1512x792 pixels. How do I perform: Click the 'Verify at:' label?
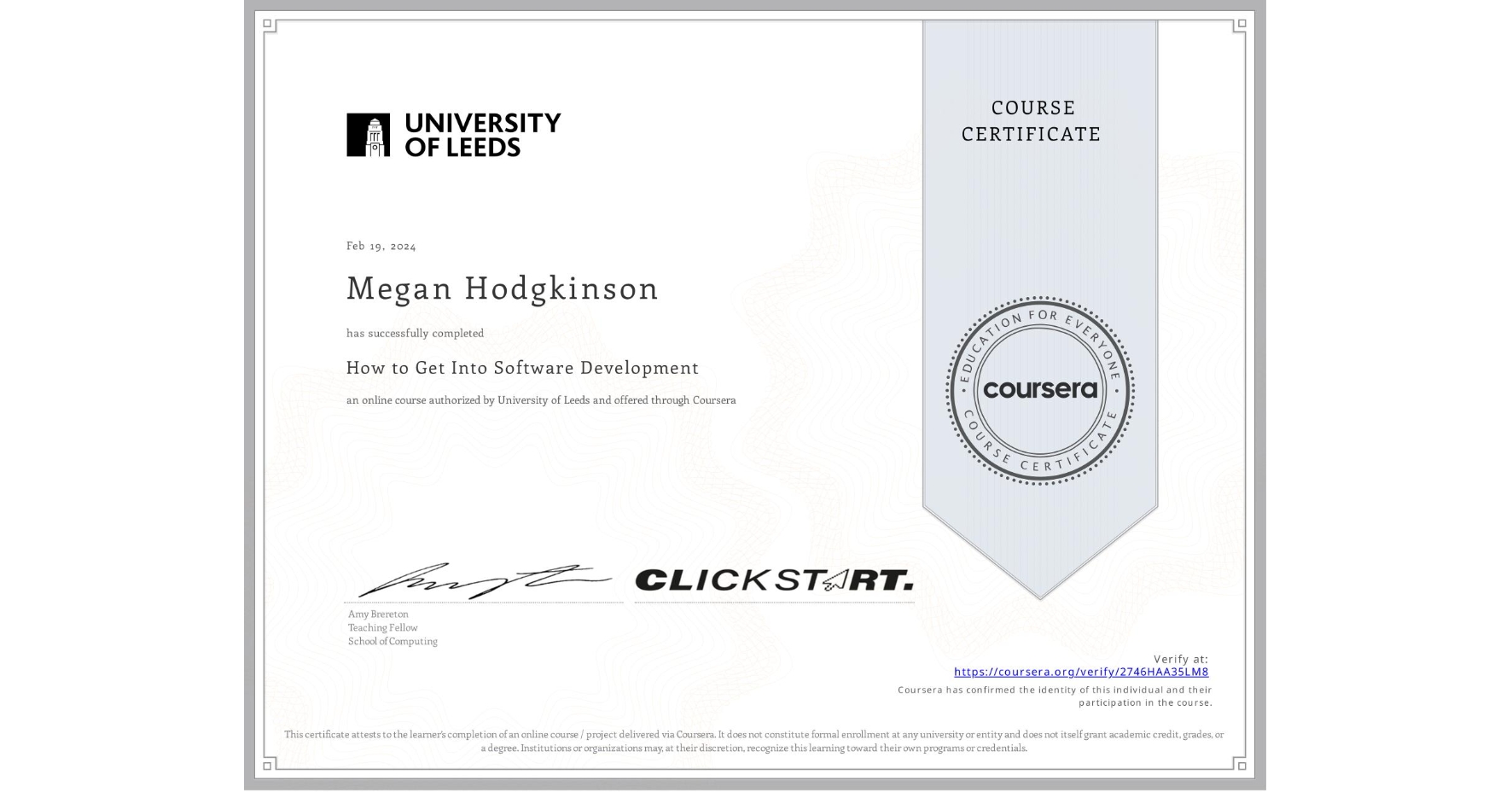1181,659
